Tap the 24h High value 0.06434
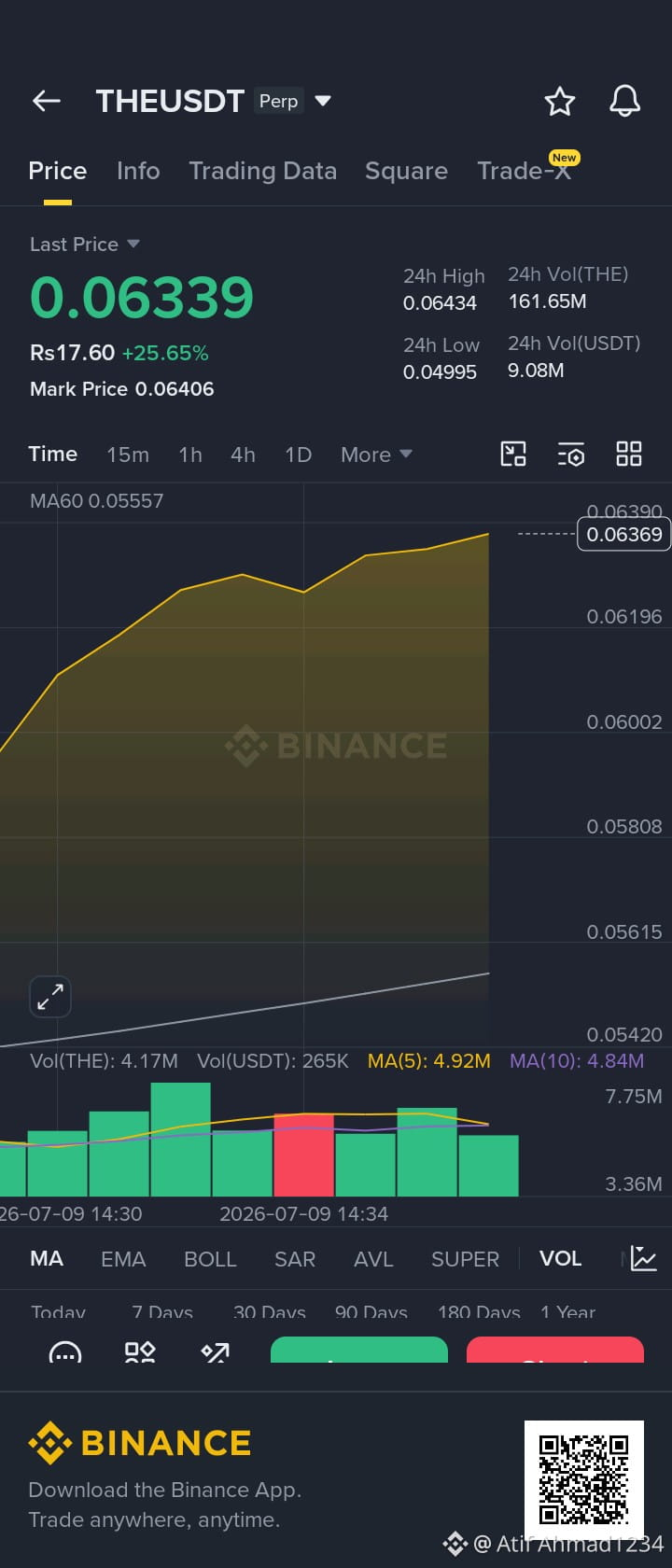Image resolution: width=672 pixels, height=1568 pixels. [440, 303]
